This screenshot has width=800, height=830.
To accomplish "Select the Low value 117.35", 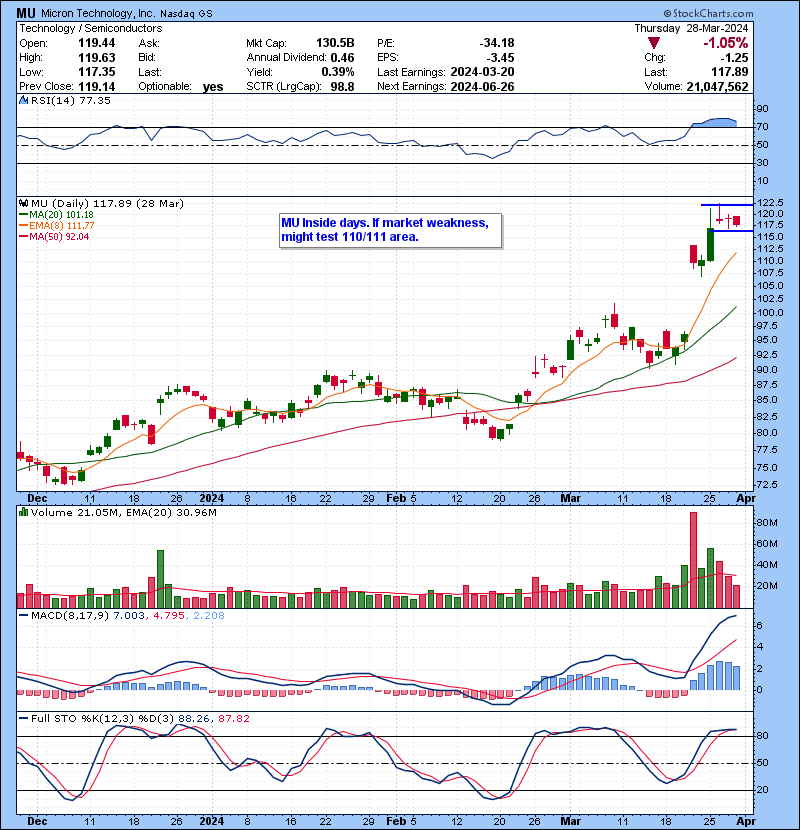I will [x=96, y=72].
